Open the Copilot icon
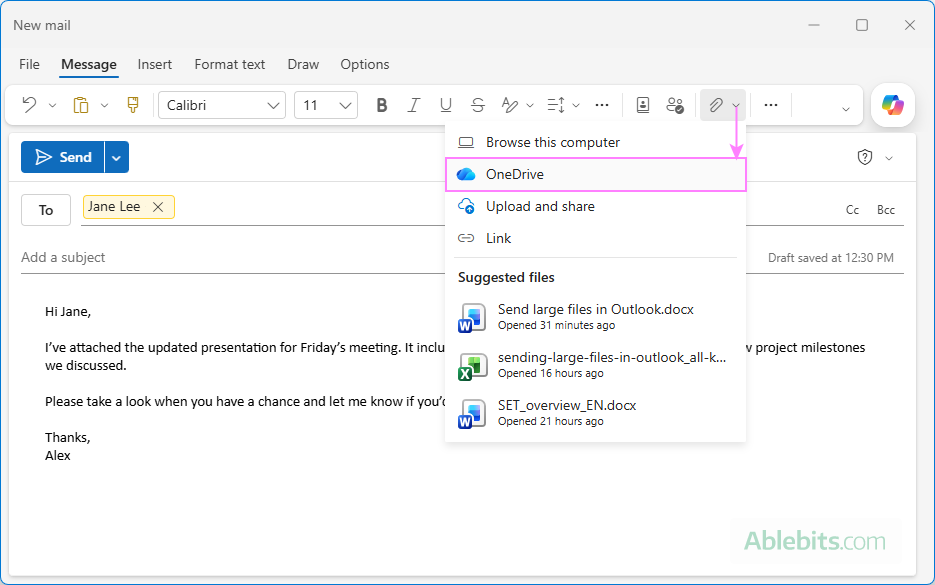935x585 pixels. 893,105
